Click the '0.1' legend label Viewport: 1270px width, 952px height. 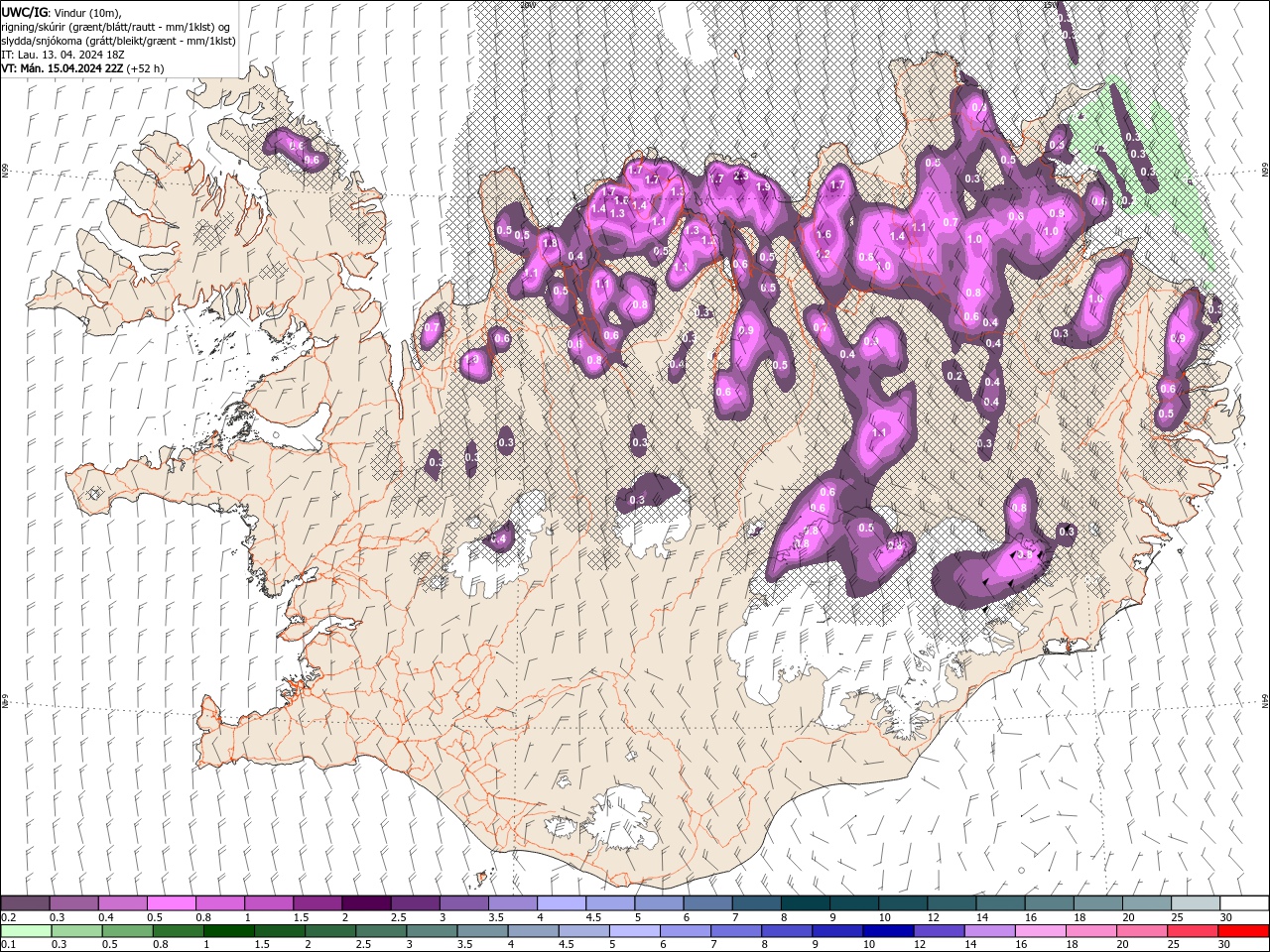(8, 945)
